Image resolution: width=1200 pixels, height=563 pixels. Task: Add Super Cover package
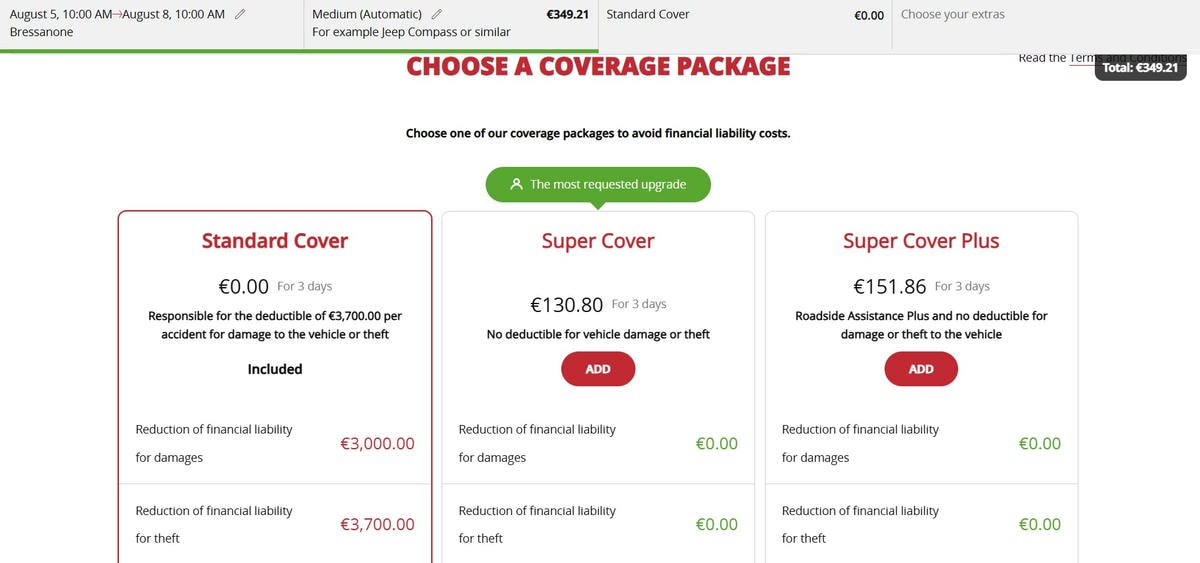tap(598, 369)
